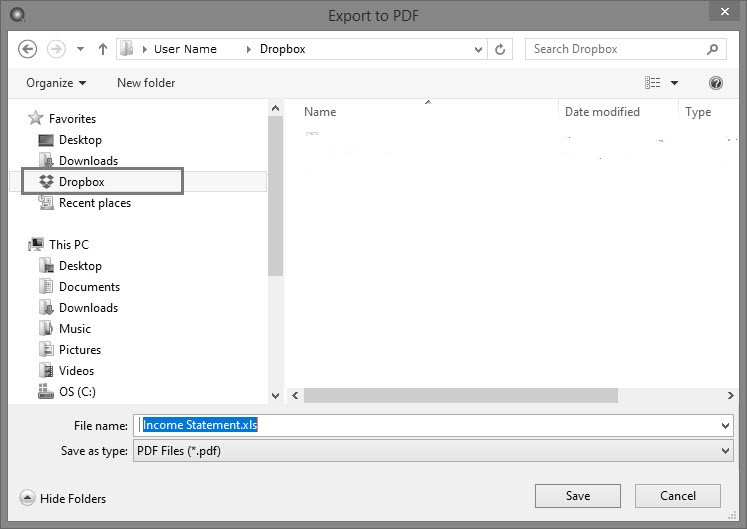Image resolution: width=747 pixels, height=529 pixels.
Task: Open the Organize menu
Action: coord(56,83)
